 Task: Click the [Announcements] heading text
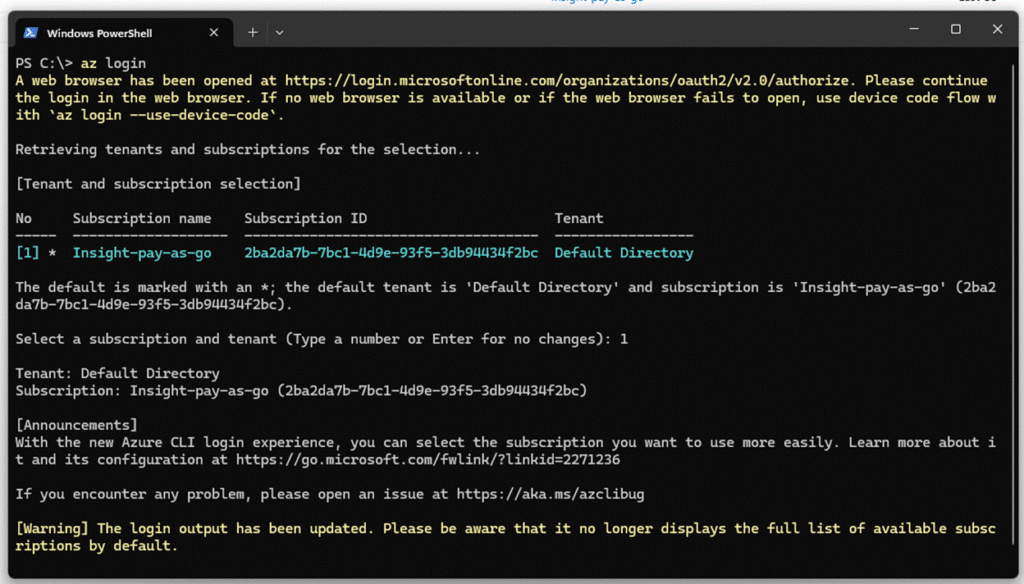[x=76, y=425]
